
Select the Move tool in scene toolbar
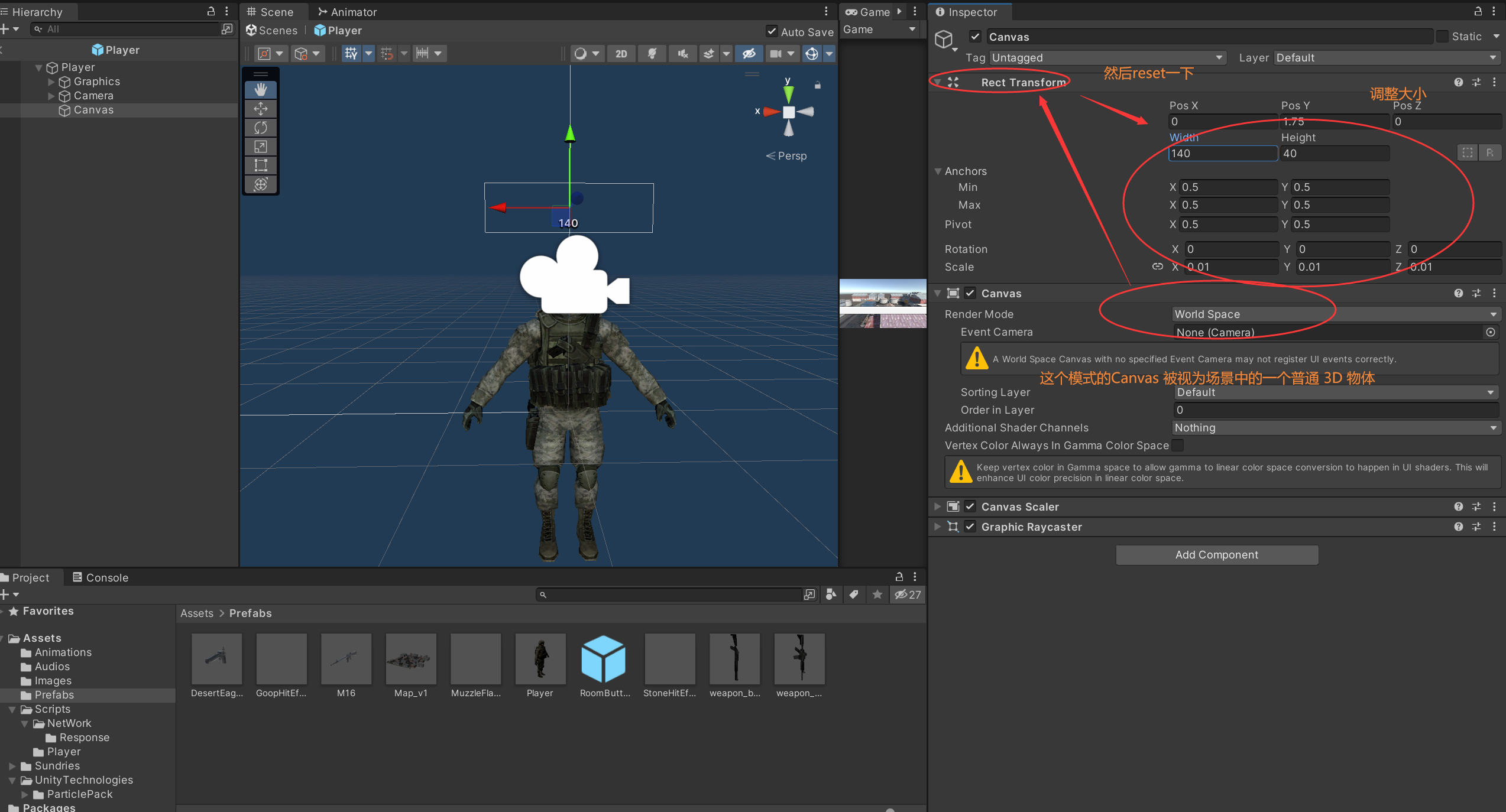(x=261, y=109)
